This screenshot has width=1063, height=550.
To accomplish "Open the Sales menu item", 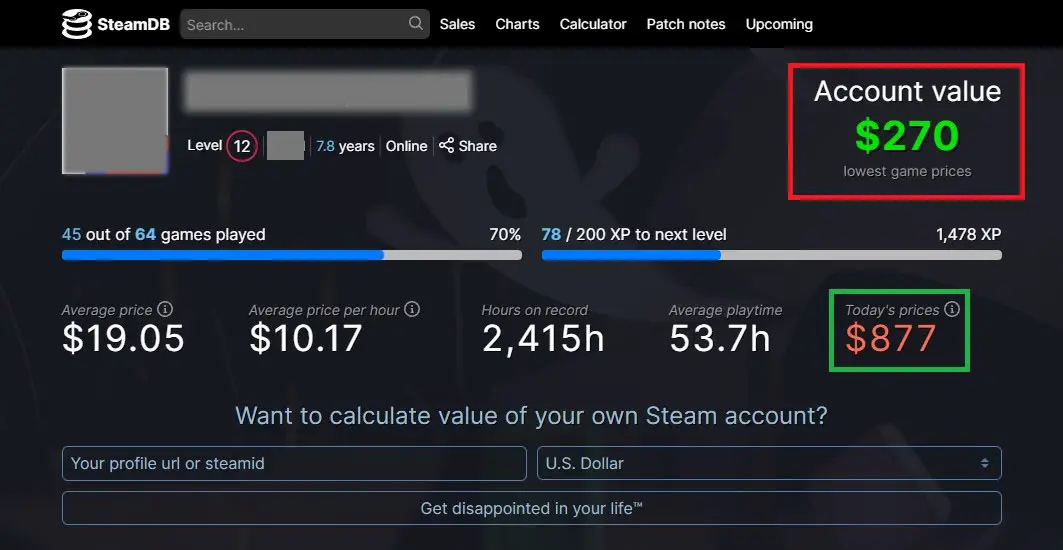I will click(x=457, y=24).
